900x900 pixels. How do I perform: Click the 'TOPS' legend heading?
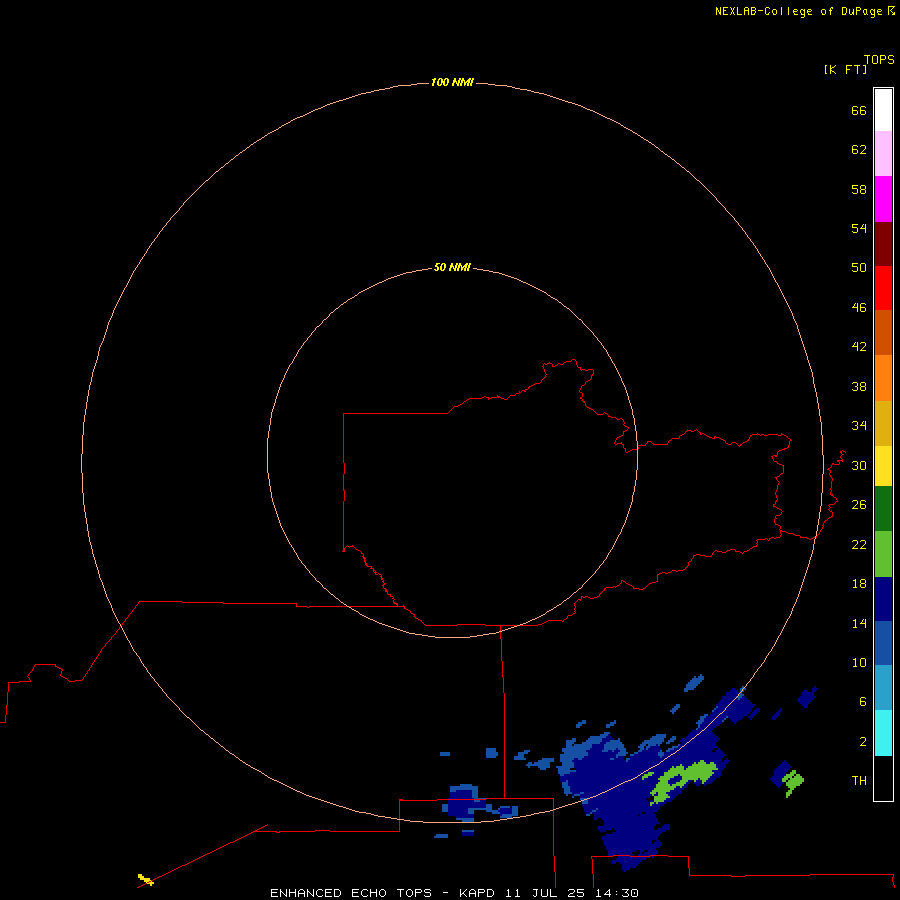pos(879,59)
